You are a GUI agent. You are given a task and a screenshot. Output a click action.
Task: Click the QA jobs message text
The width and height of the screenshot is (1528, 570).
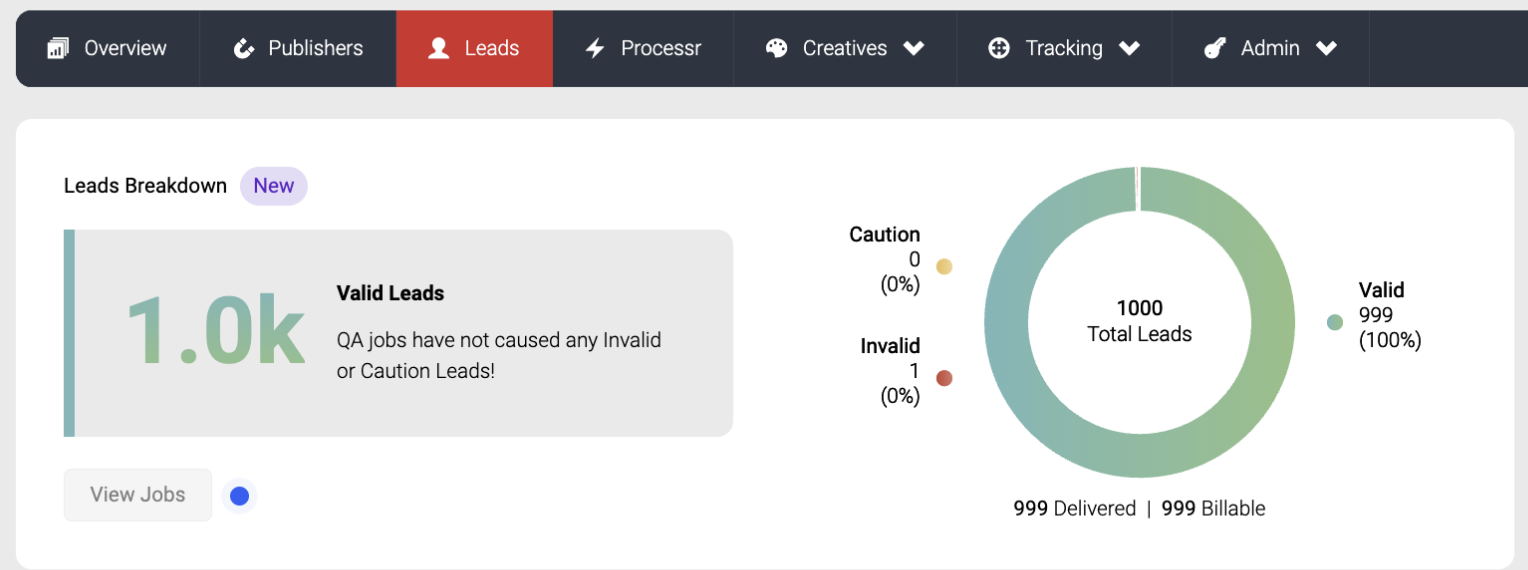point(499,355)
